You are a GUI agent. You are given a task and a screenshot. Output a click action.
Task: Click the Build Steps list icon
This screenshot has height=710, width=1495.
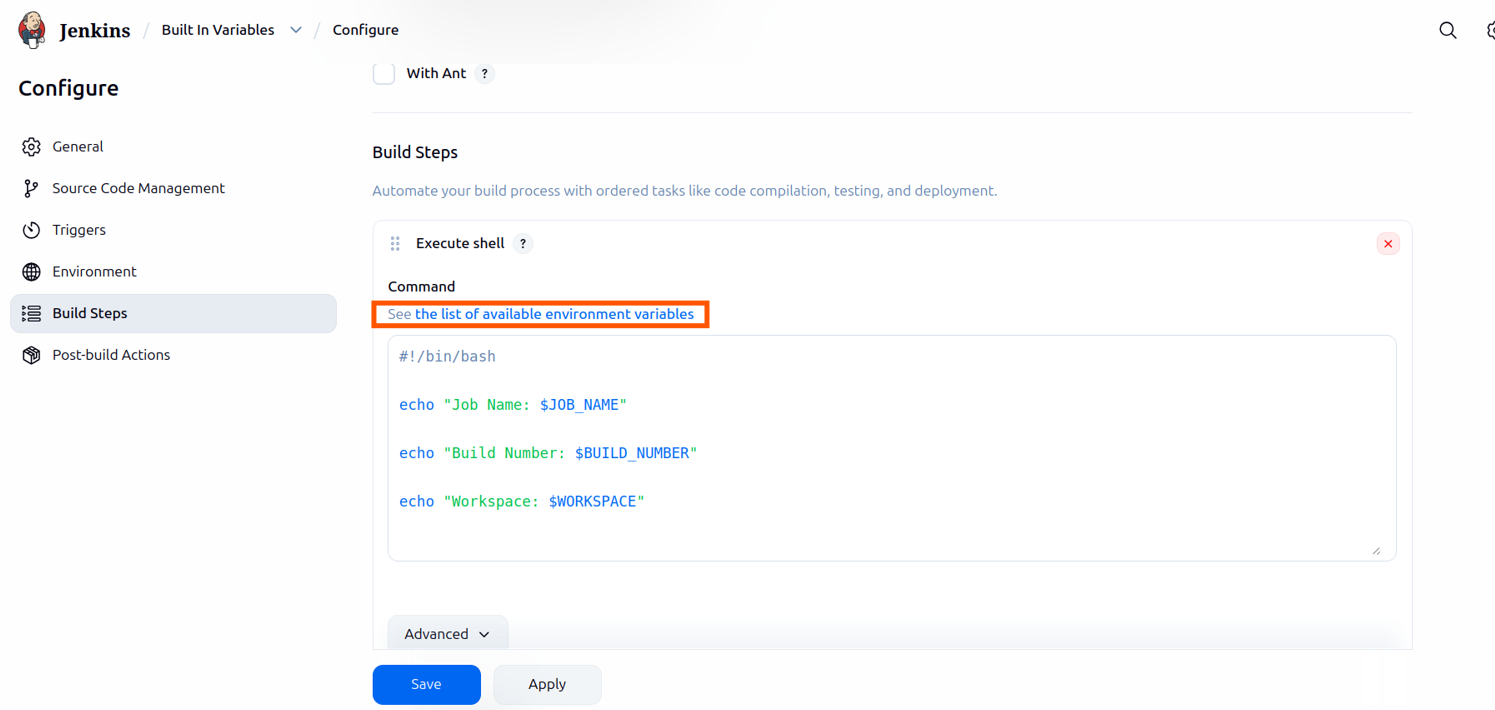[31, 313]
